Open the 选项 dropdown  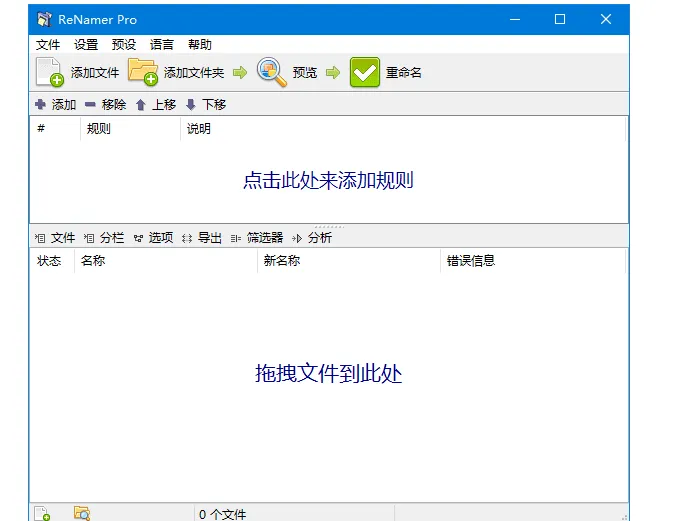(153, 238)
